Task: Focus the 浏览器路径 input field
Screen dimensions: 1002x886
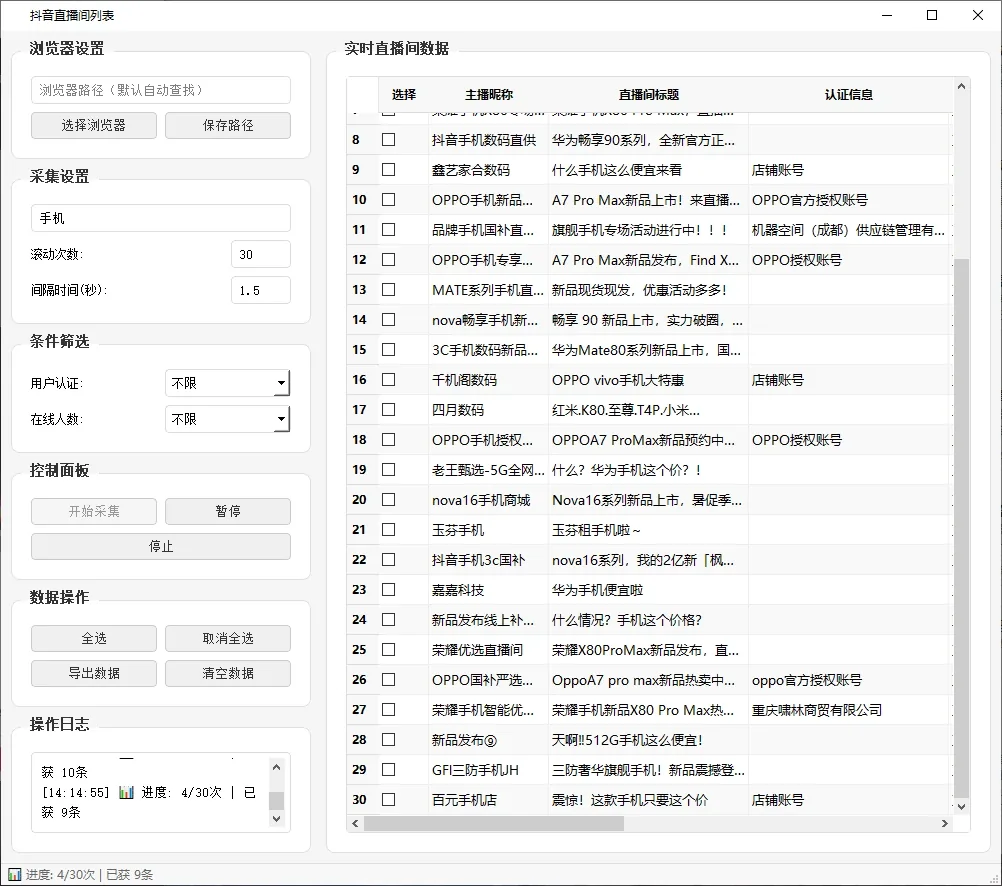Action: pos(161,90)
